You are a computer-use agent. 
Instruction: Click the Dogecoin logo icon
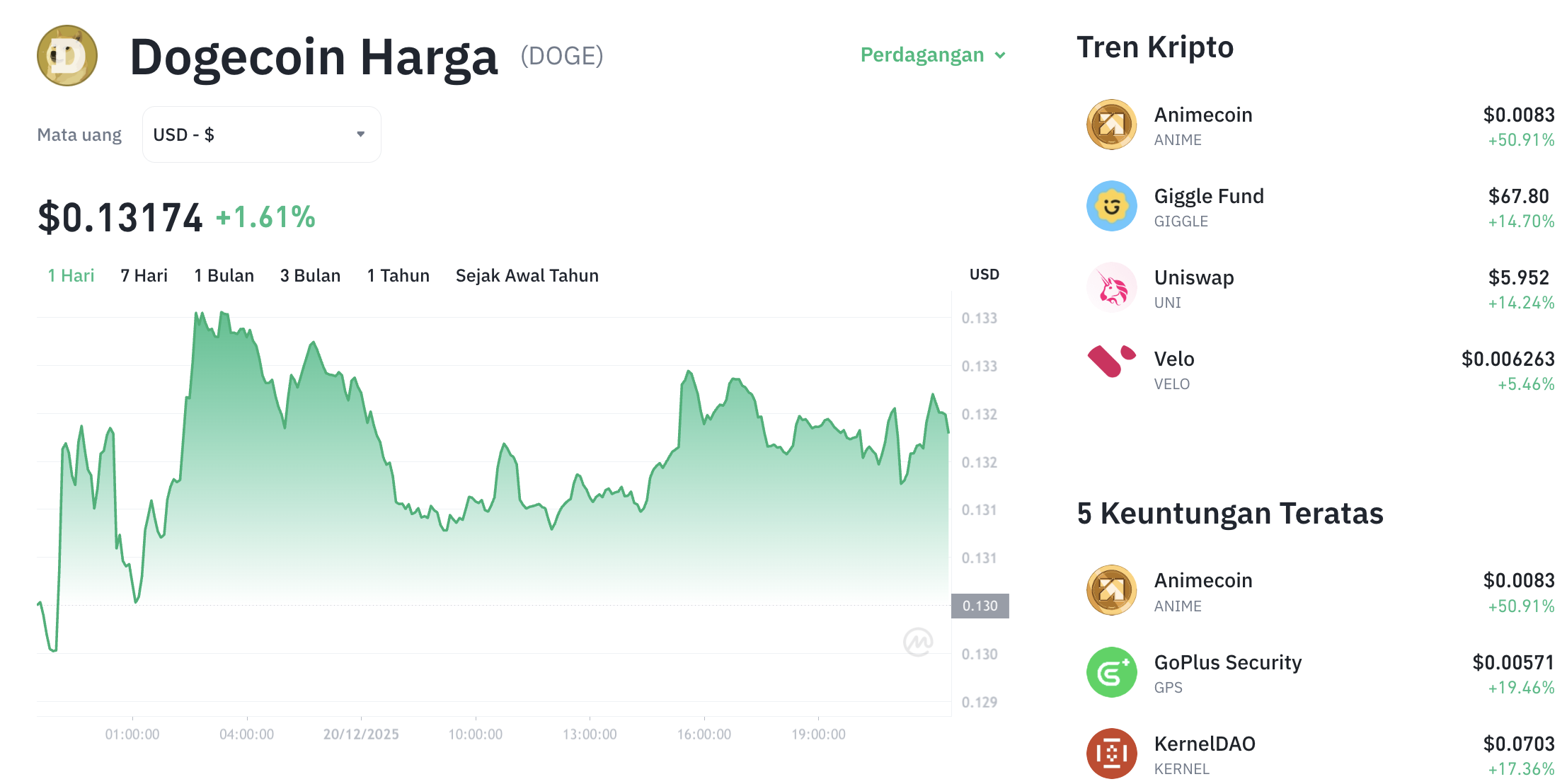point(66,55)
